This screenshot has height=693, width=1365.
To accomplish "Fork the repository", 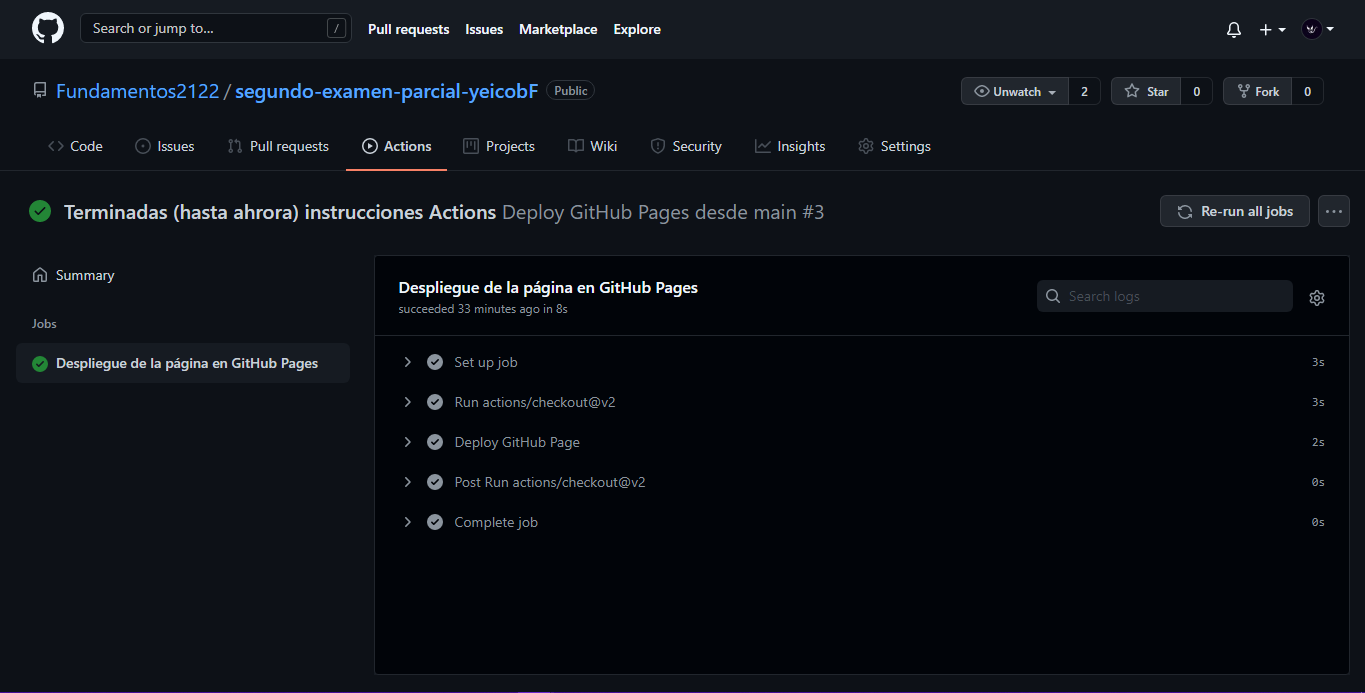I will point(1257,91).
